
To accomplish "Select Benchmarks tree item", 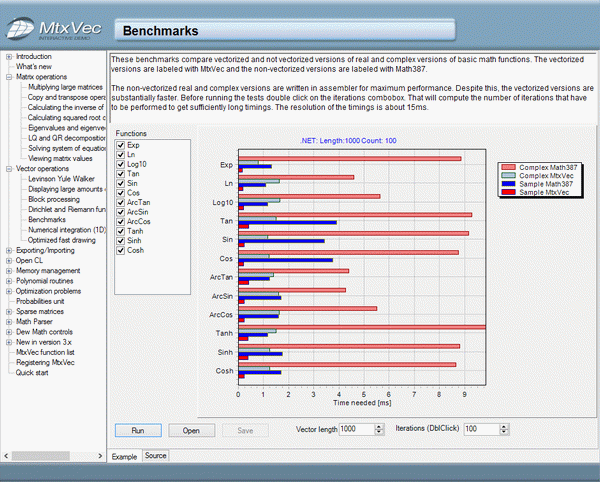I will tap(47, 220).
